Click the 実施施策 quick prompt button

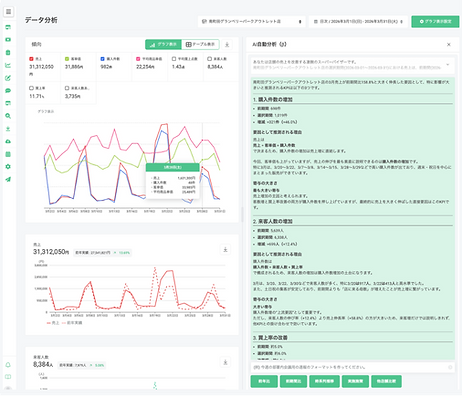pos(355,381)
